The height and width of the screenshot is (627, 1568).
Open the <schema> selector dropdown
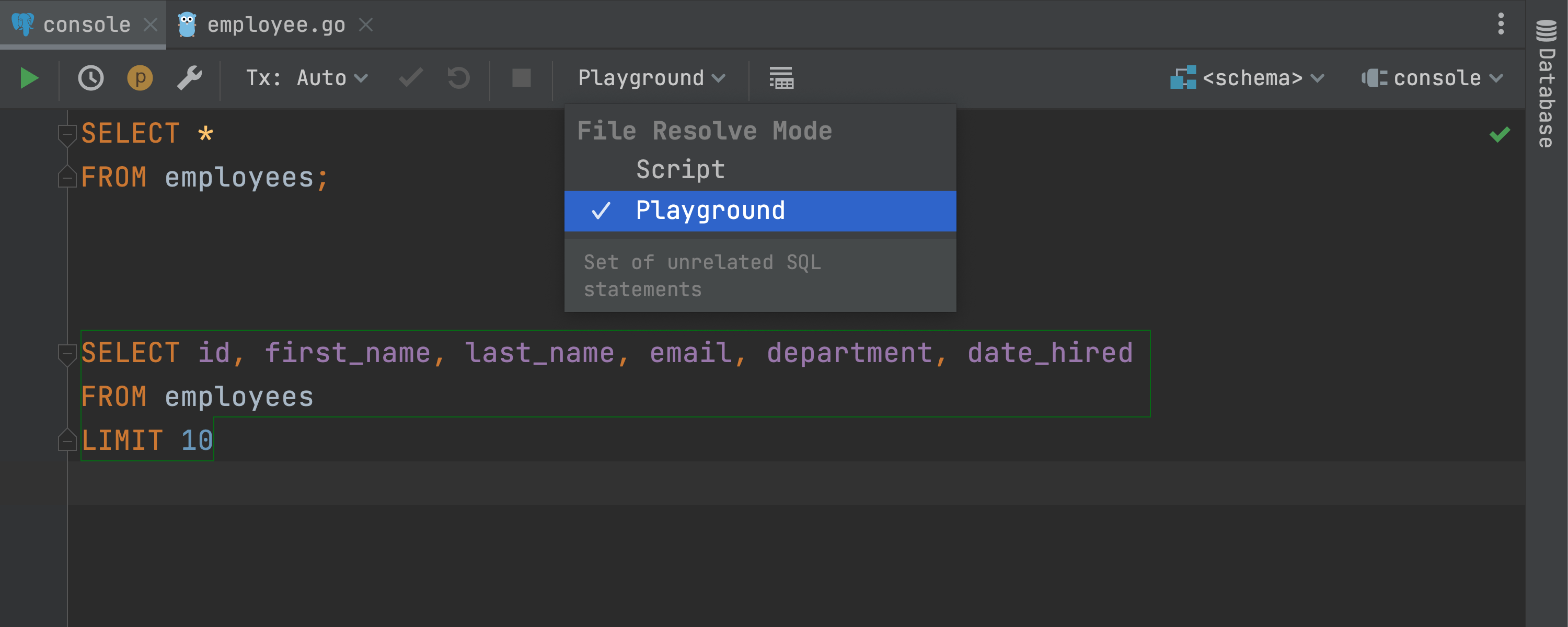[1247, 78]
